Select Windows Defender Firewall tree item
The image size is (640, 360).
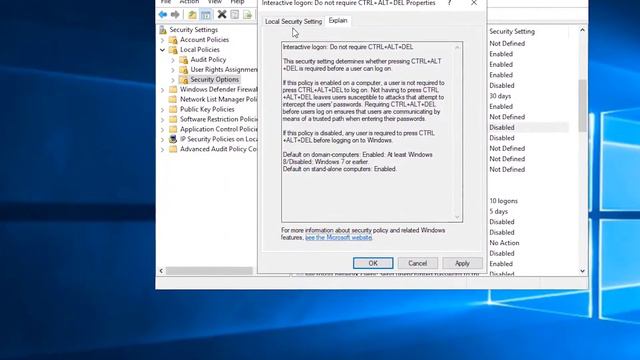pyautogui.click(x=218, y=89)
